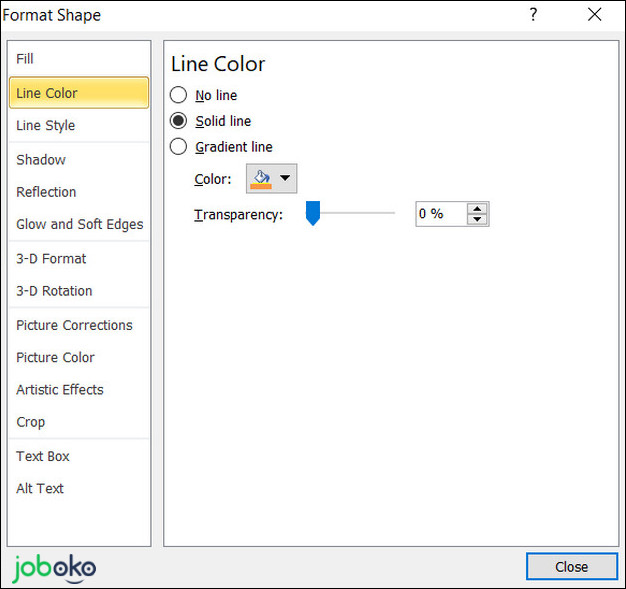Open the Line Style category
This screenshot has height=589, width=626.
(x=46, y=125)
